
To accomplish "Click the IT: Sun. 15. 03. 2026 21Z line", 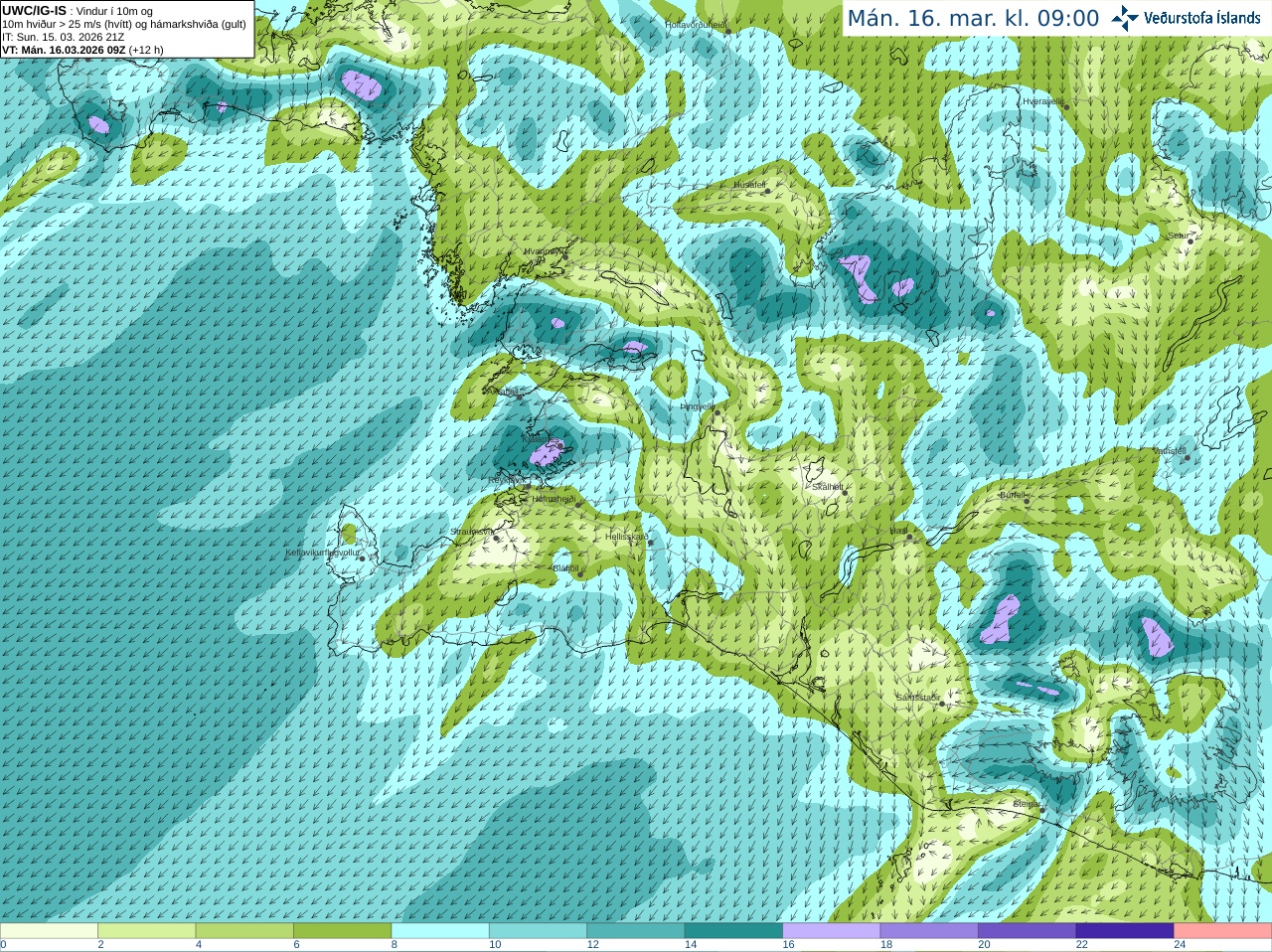I will click(x=63, y=37).
